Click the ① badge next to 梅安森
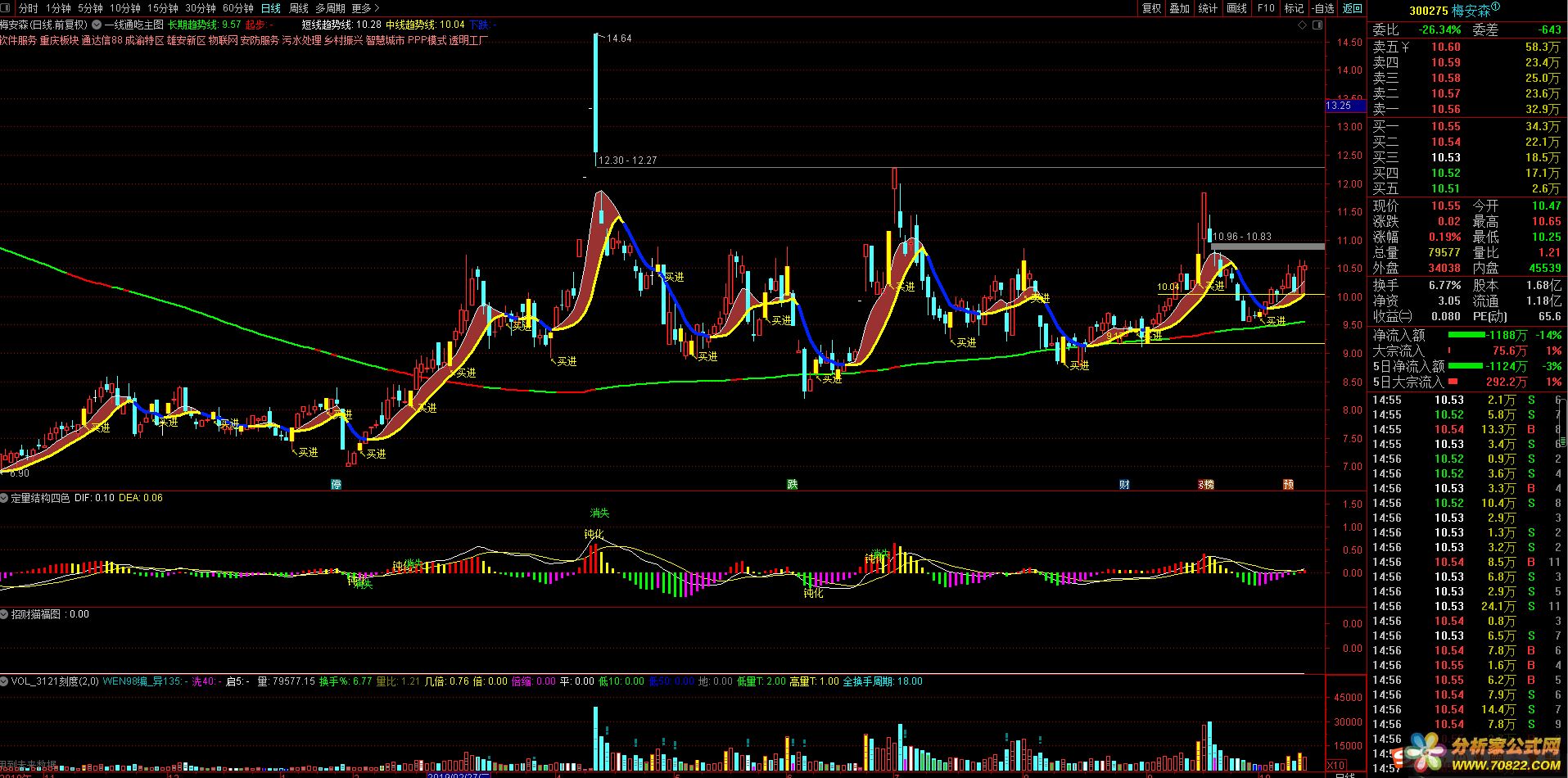Screen dimensions: 1568x778 (1495, 7)
